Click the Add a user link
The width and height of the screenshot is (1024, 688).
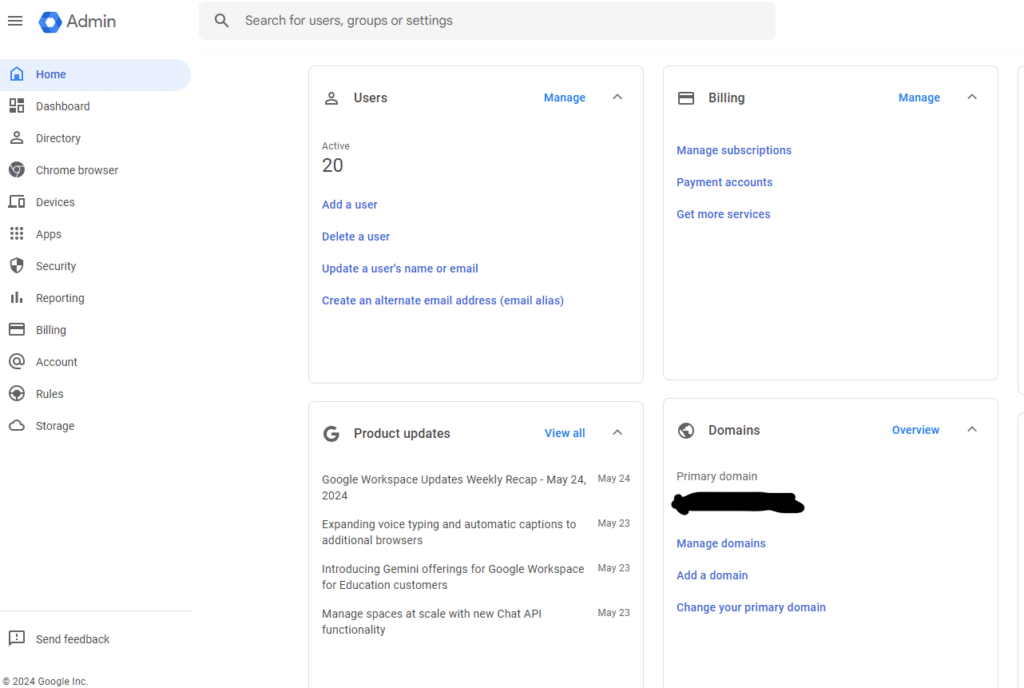349,204
